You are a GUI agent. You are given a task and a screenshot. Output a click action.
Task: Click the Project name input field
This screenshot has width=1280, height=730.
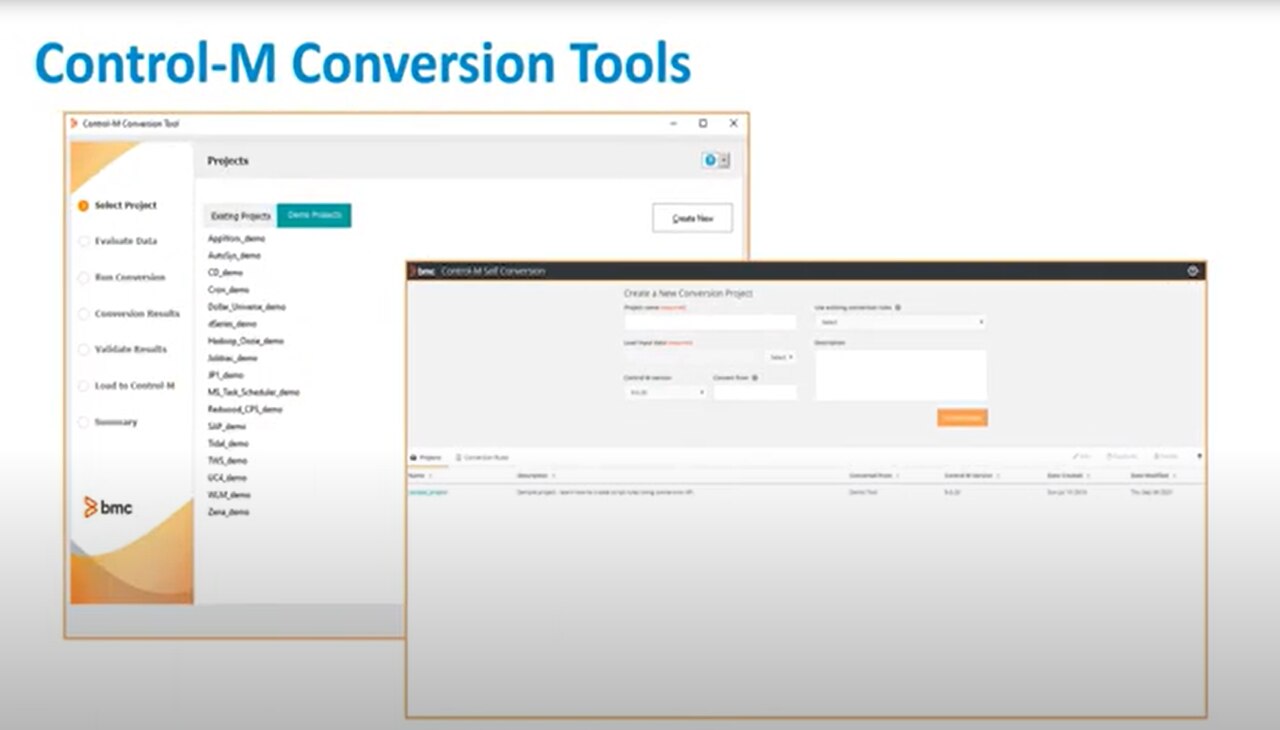pyautogui.click(x=710, y=322)
